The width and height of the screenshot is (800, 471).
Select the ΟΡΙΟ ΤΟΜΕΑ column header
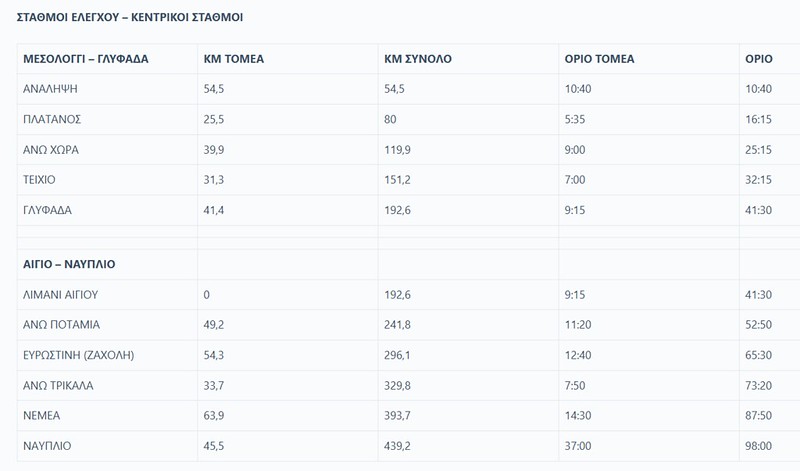tap(599, 59)
